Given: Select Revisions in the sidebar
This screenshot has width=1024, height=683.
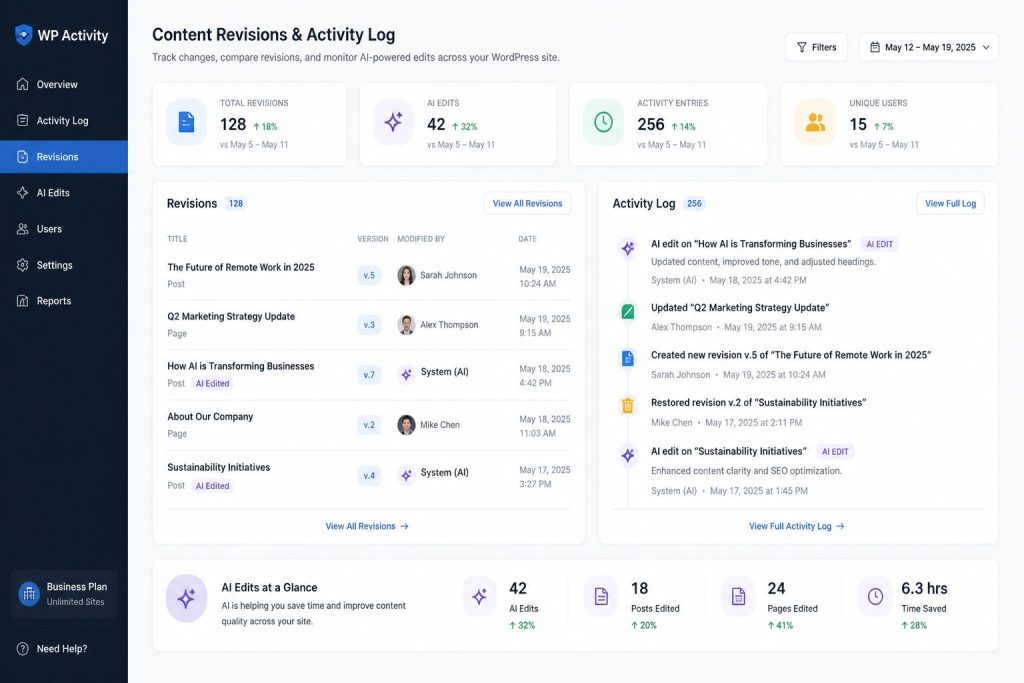Looking at the screenshot, I should click(x=64, y=157).
